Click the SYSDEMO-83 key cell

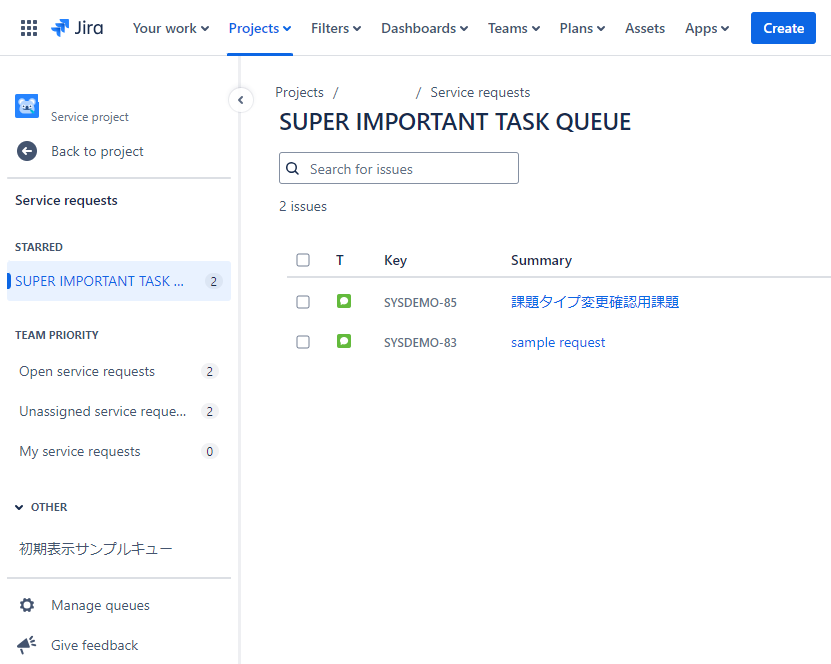point(420,343)
